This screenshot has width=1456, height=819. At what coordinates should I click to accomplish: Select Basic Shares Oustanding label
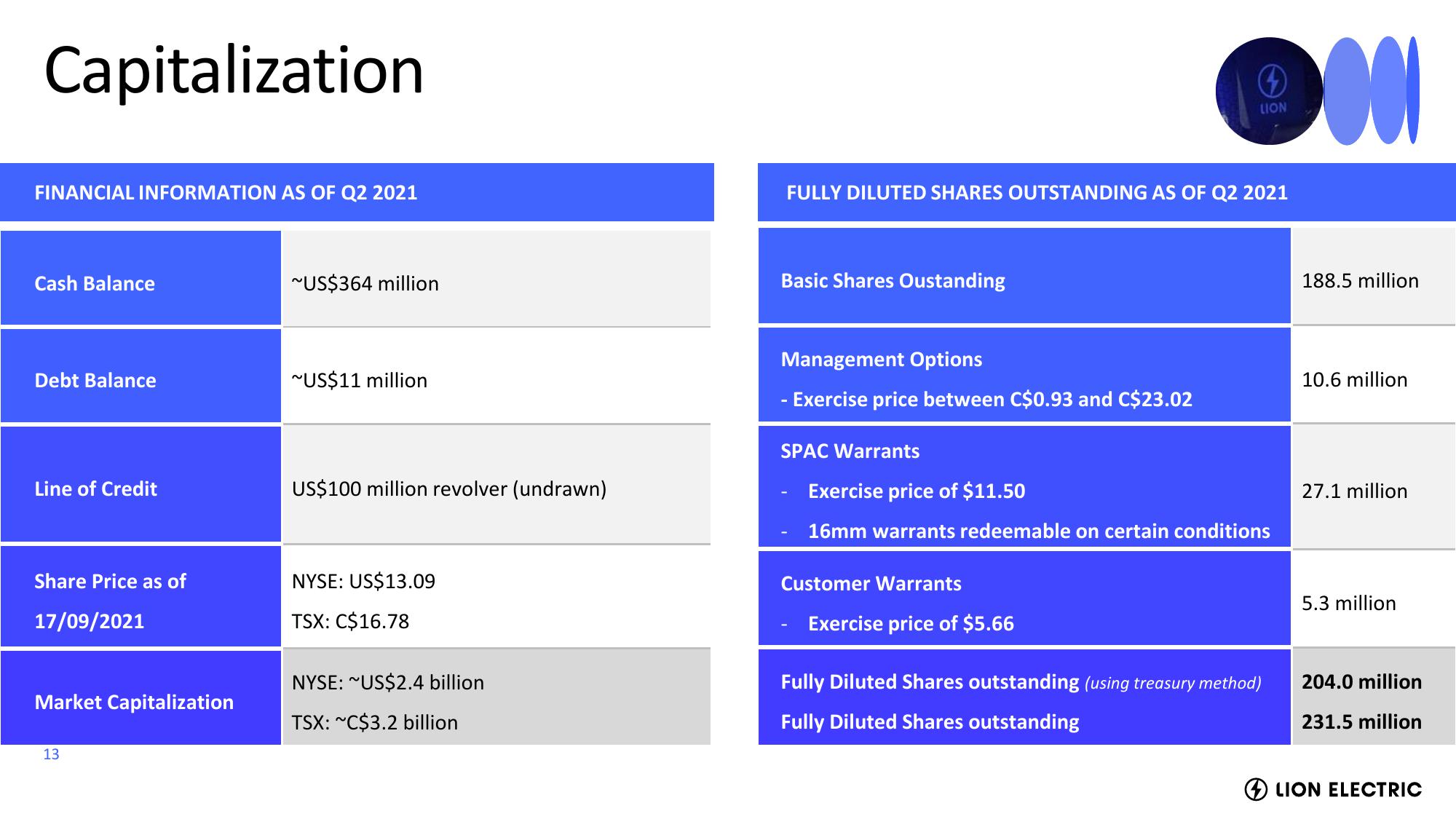(x=893, y=280)
